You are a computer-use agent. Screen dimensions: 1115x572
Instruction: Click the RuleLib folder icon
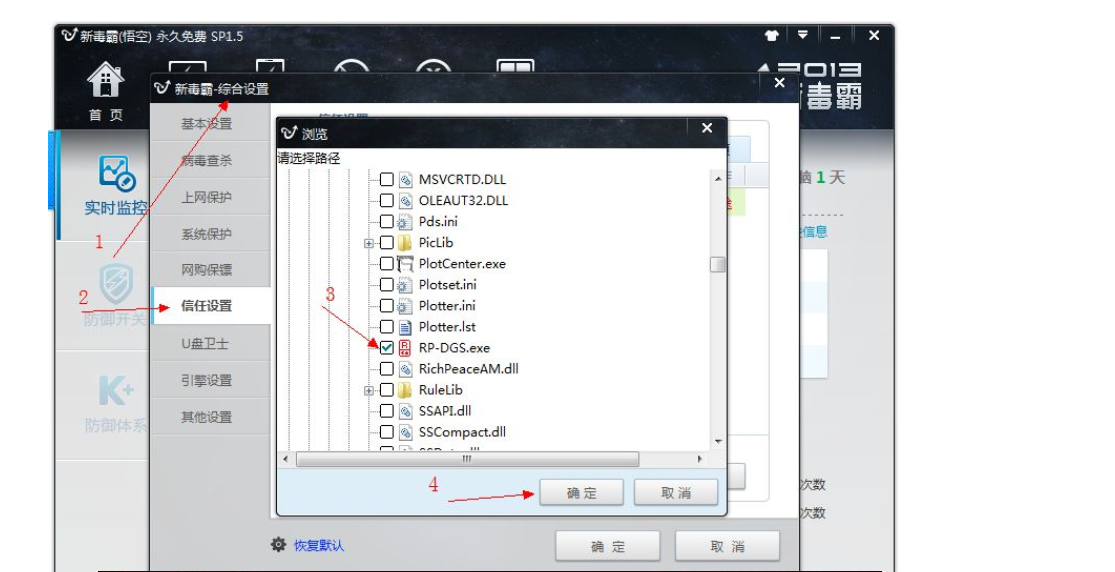pos(405,390)
